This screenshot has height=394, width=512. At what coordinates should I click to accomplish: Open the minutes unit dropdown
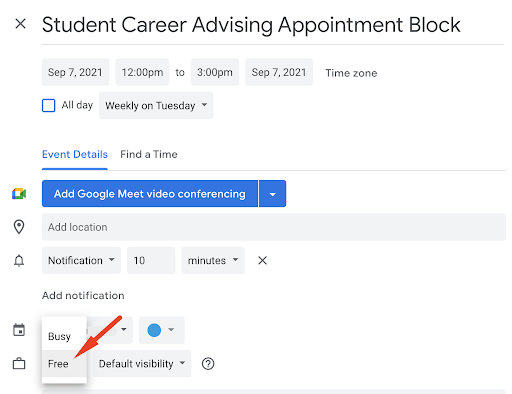[213, 260]
